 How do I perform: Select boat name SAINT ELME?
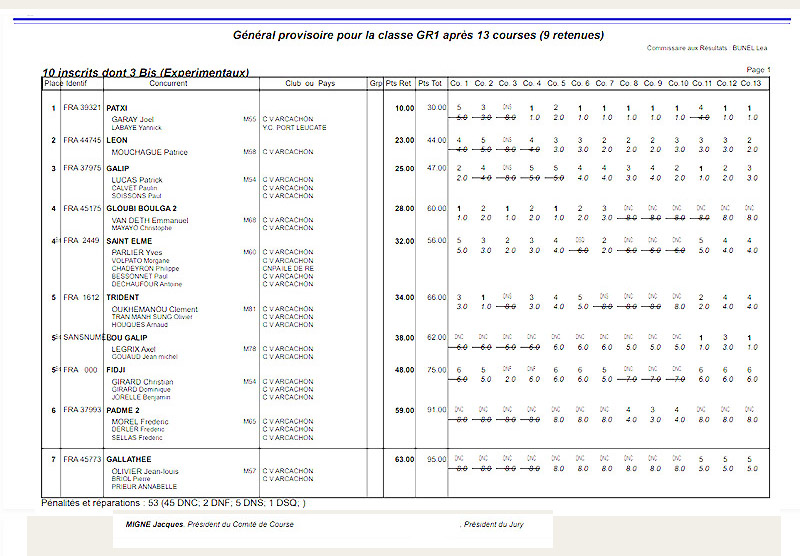(129, 241)
